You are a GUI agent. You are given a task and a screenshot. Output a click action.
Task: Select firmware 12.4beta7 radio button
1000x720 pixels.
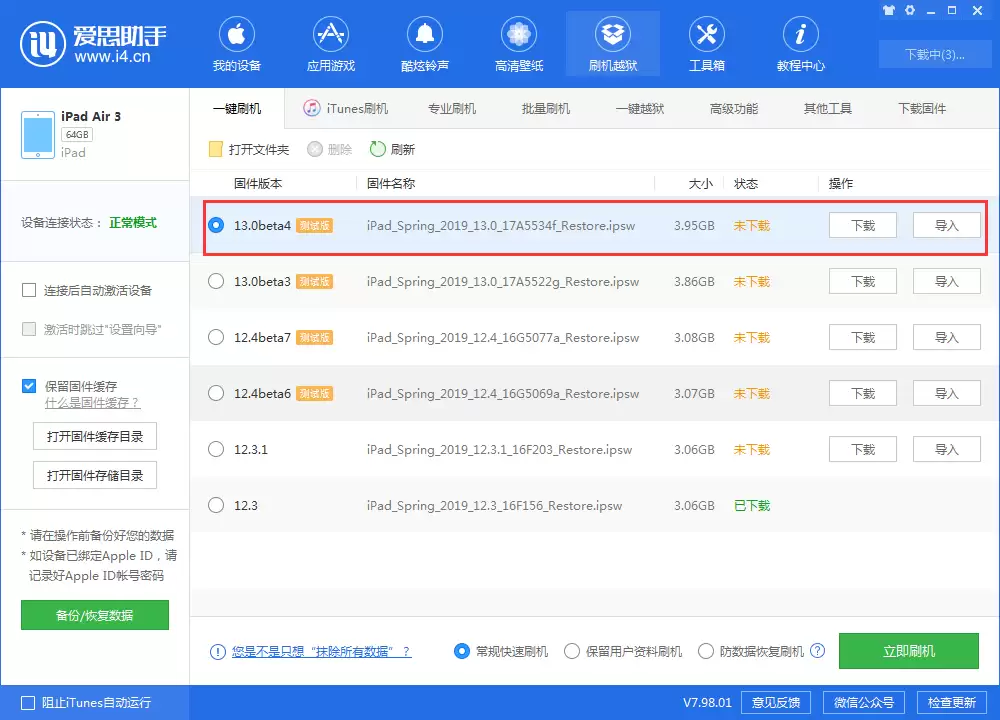pyautogui.click(x=216, y=337)
